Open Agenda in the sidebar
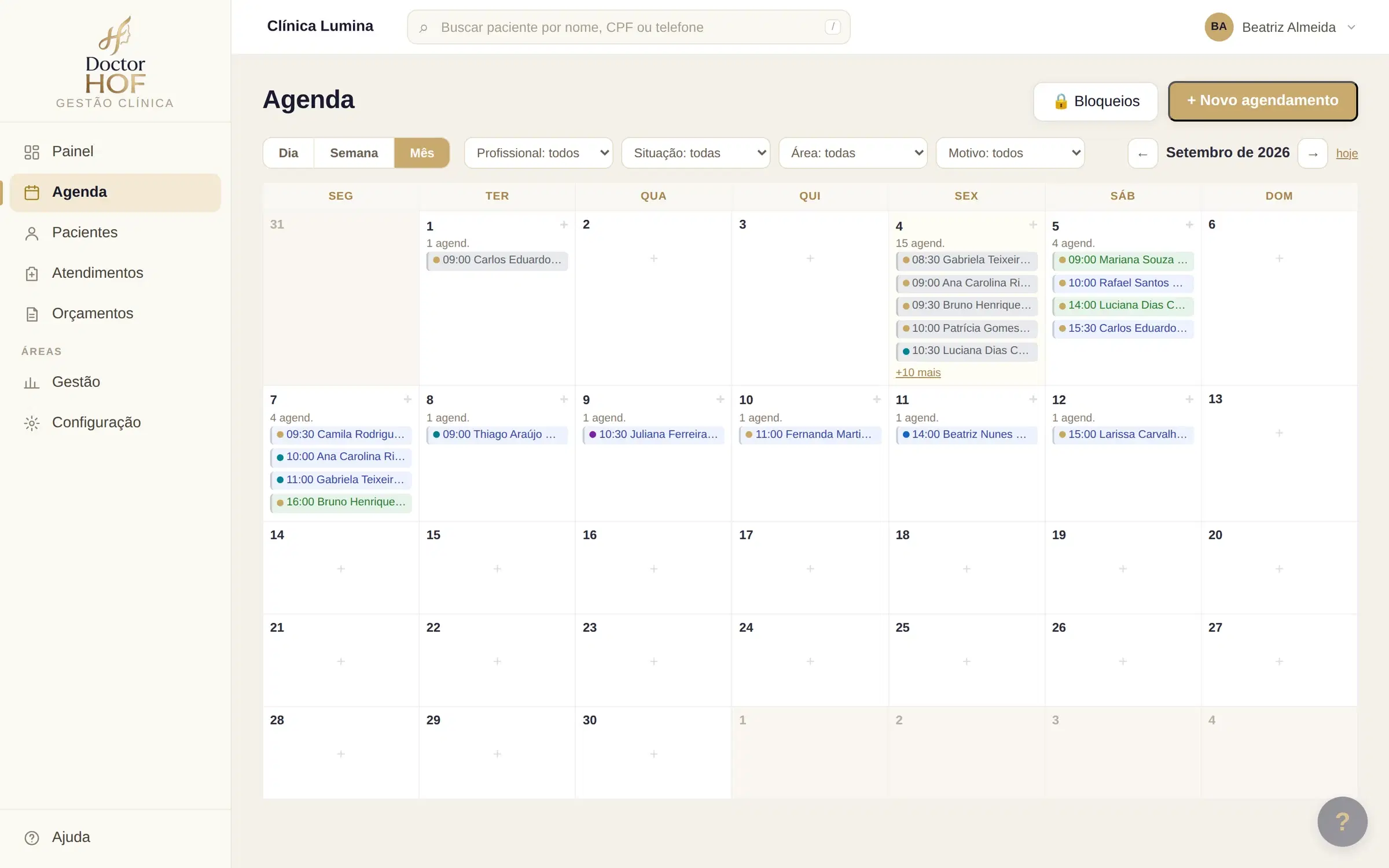This screenshot has width=1389, height=868. (115, 192)
